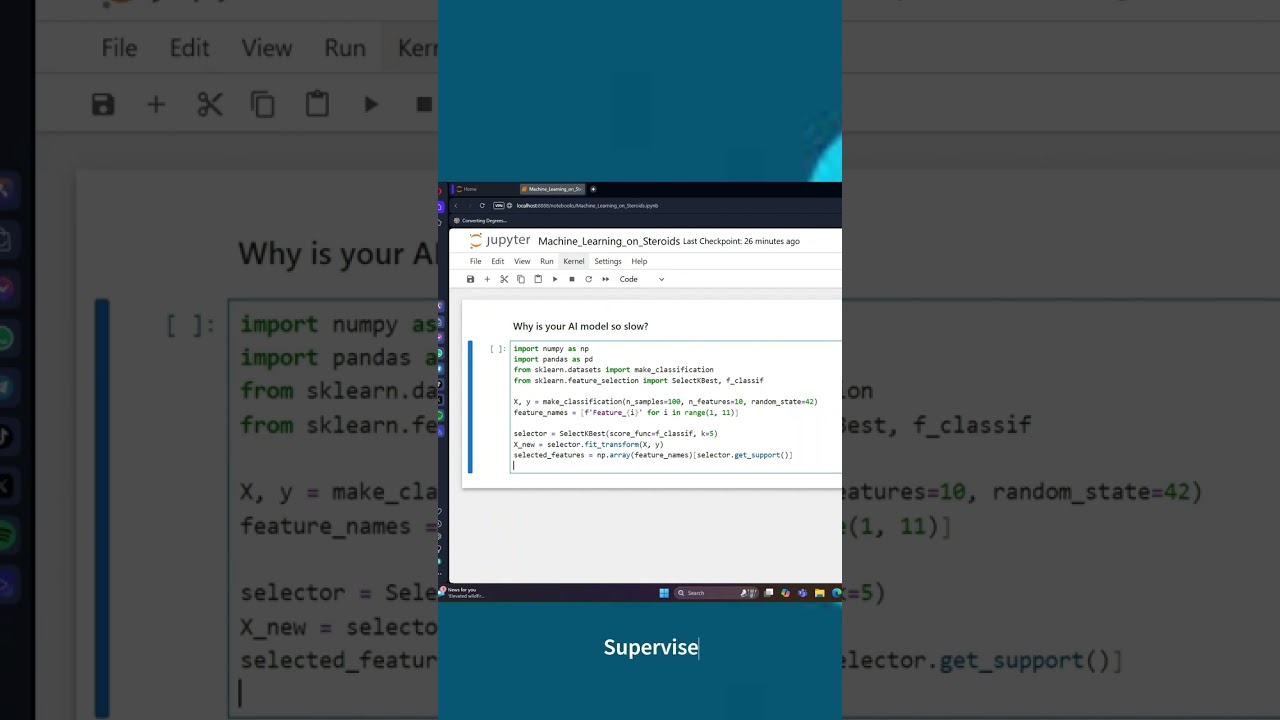The image size is (1280, 720).
Task: Open Task View from the taskbar
Action: coord(769,593)
